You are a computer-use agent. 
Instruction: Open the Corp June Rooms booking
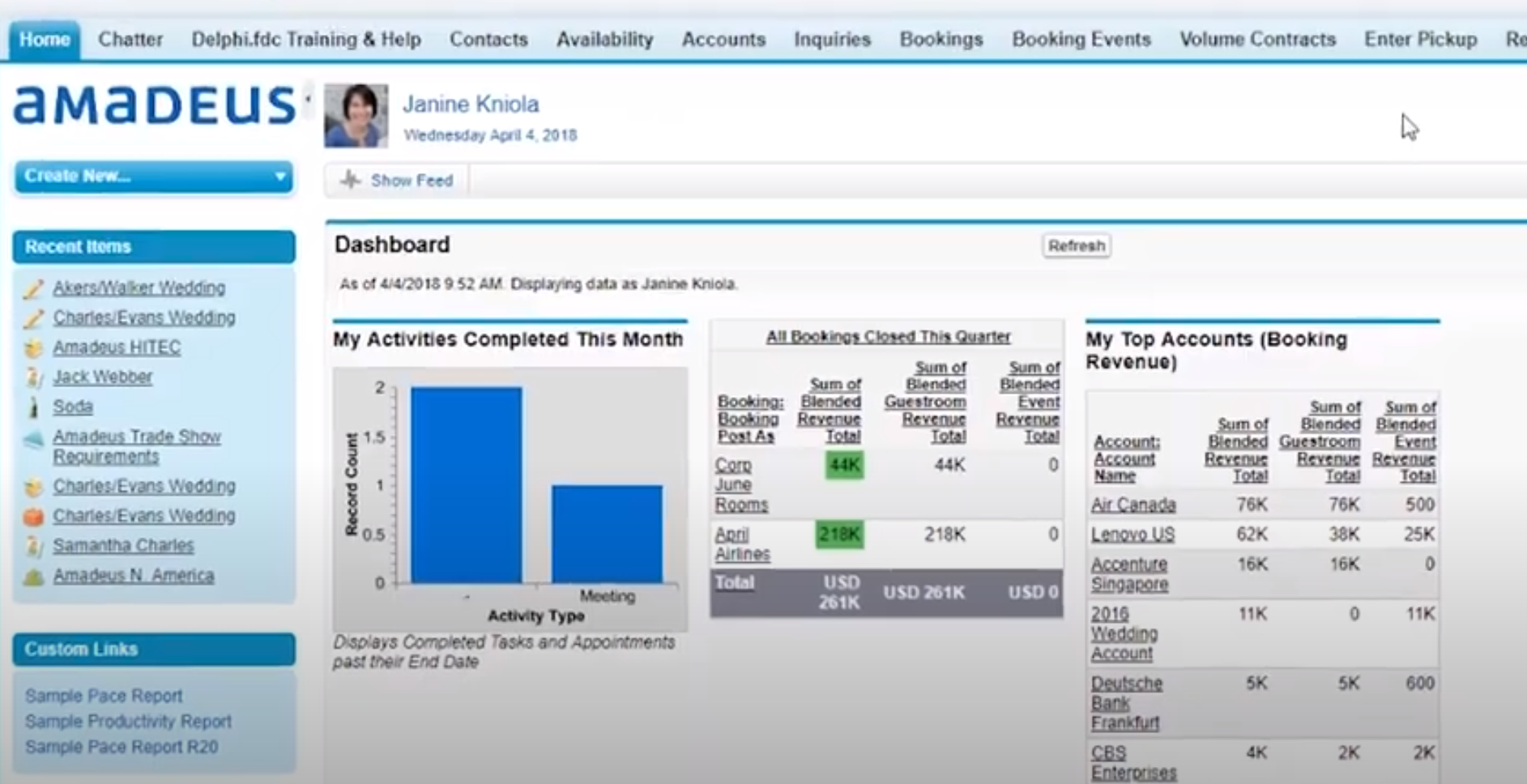tap(740, 484)
